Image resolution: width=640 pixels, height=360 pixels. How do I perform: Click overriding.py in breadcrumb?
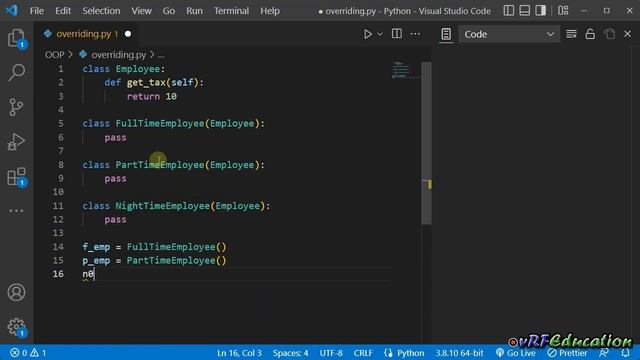click(118, 54)
